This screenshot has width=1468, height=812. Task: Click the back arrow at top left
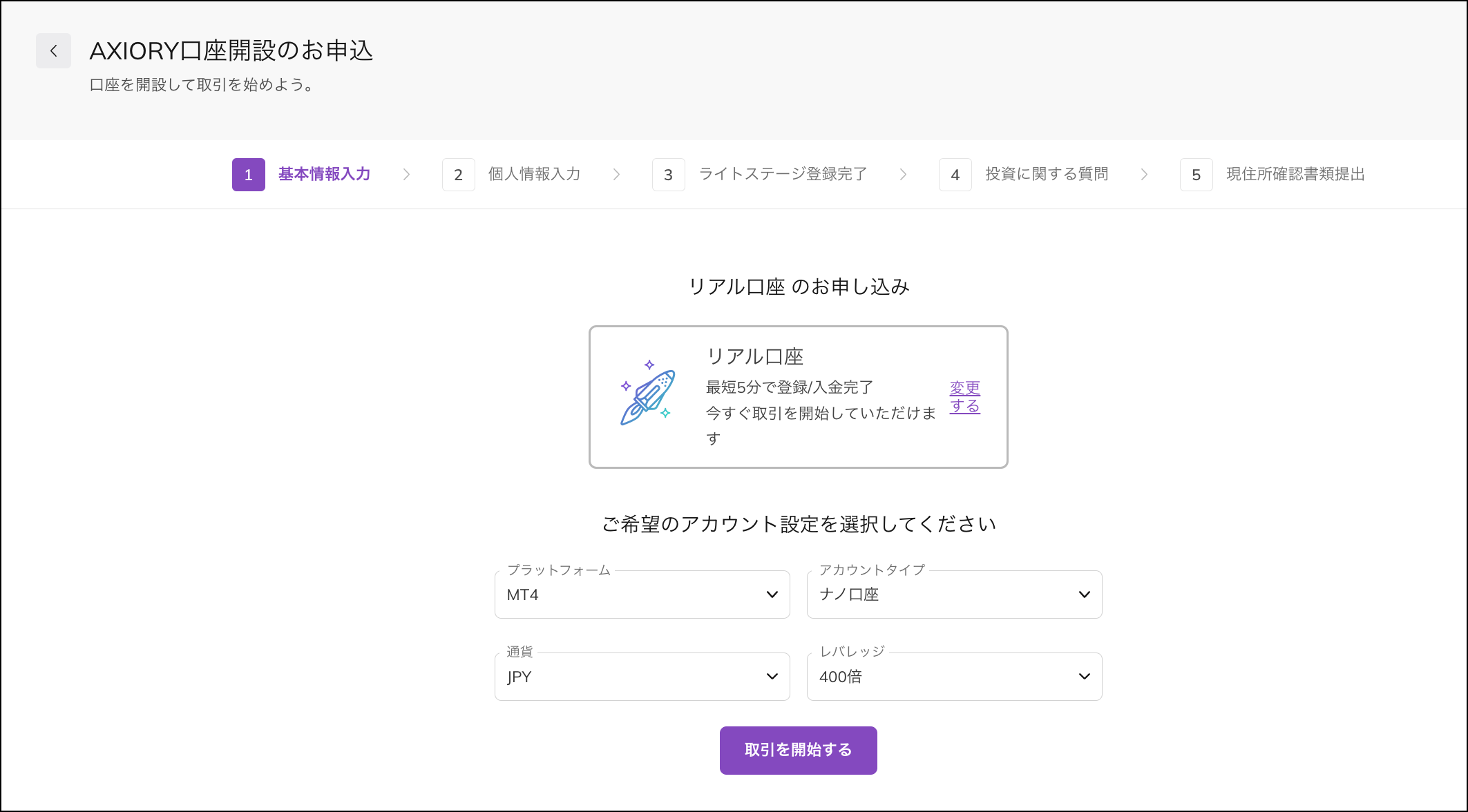(x=53, y=50)
